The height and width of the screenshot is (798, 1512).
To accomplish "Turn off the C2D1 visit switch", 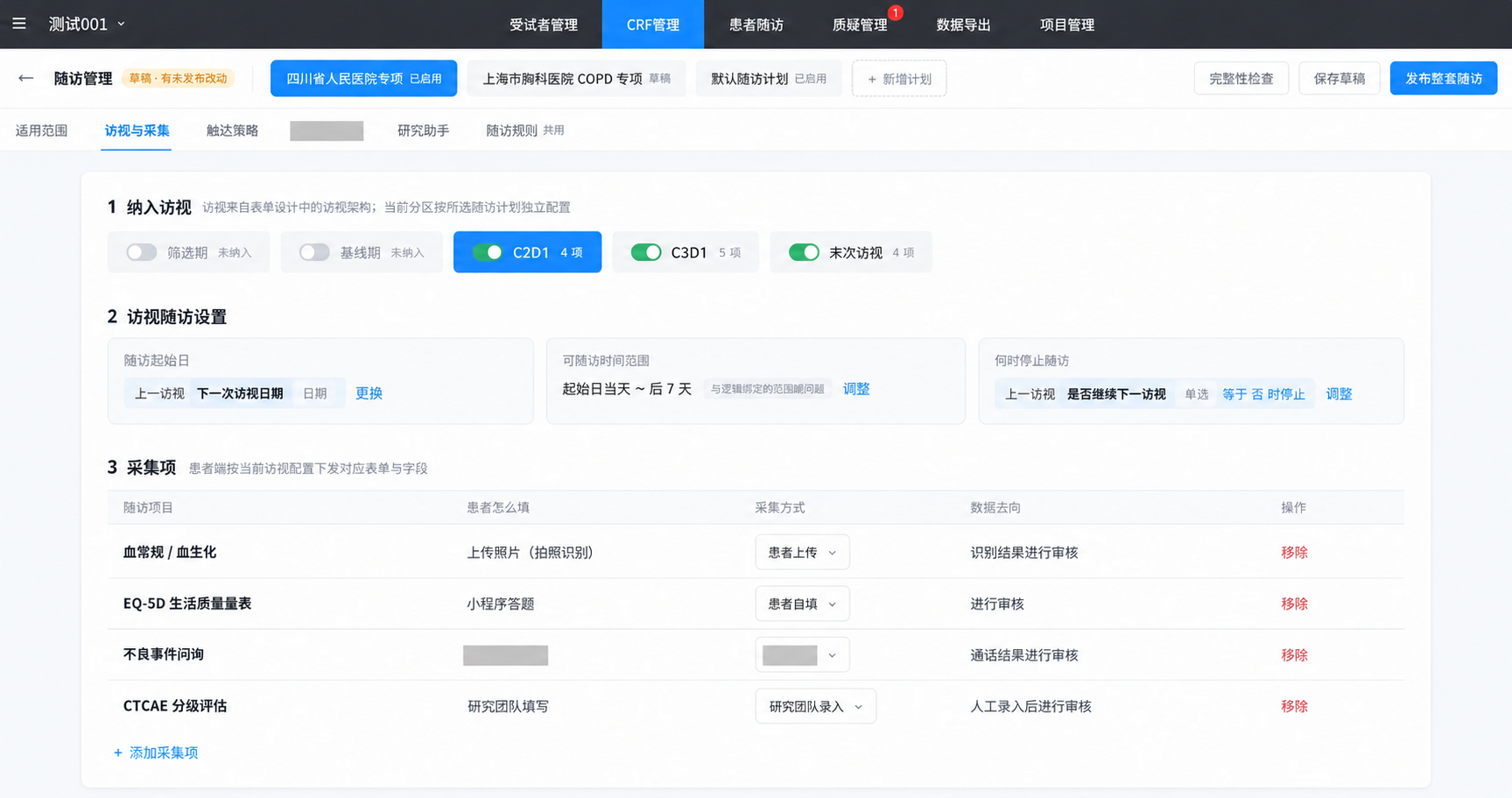I will pyautogui.click(x=488, y=252).
